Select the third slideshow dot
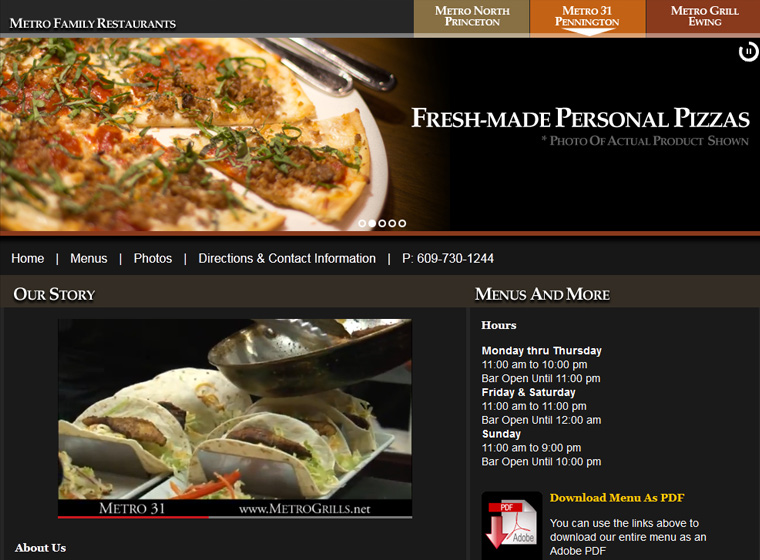The height and width of the screenshot is (560, 760). pyautogui.click(x=382, y=223)
